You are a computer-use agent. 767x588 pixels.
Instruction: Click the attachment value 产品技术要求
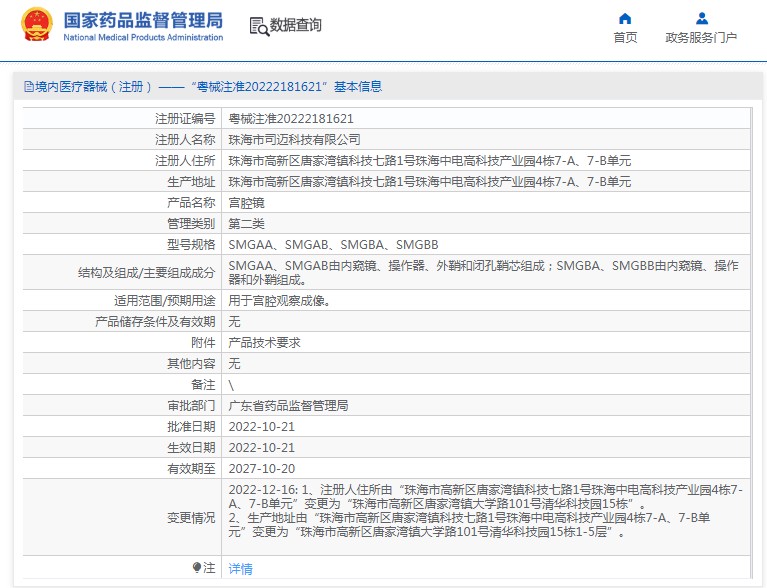(264, 342)
